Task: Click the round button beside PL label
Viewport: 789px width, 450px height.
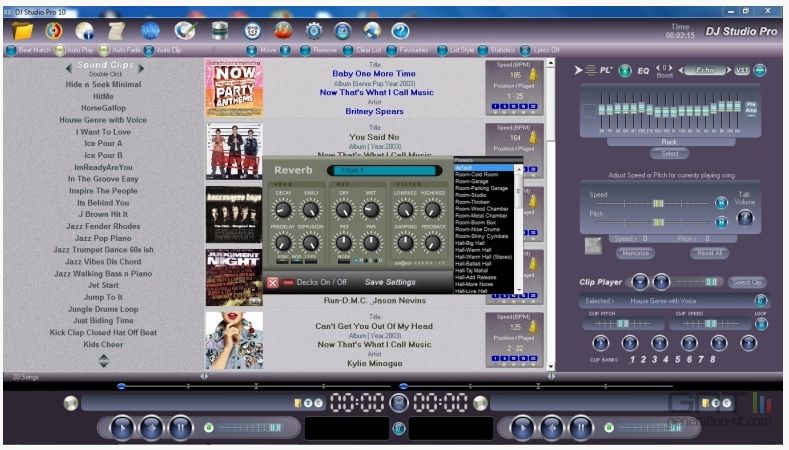Action: (x=625, y=71)
